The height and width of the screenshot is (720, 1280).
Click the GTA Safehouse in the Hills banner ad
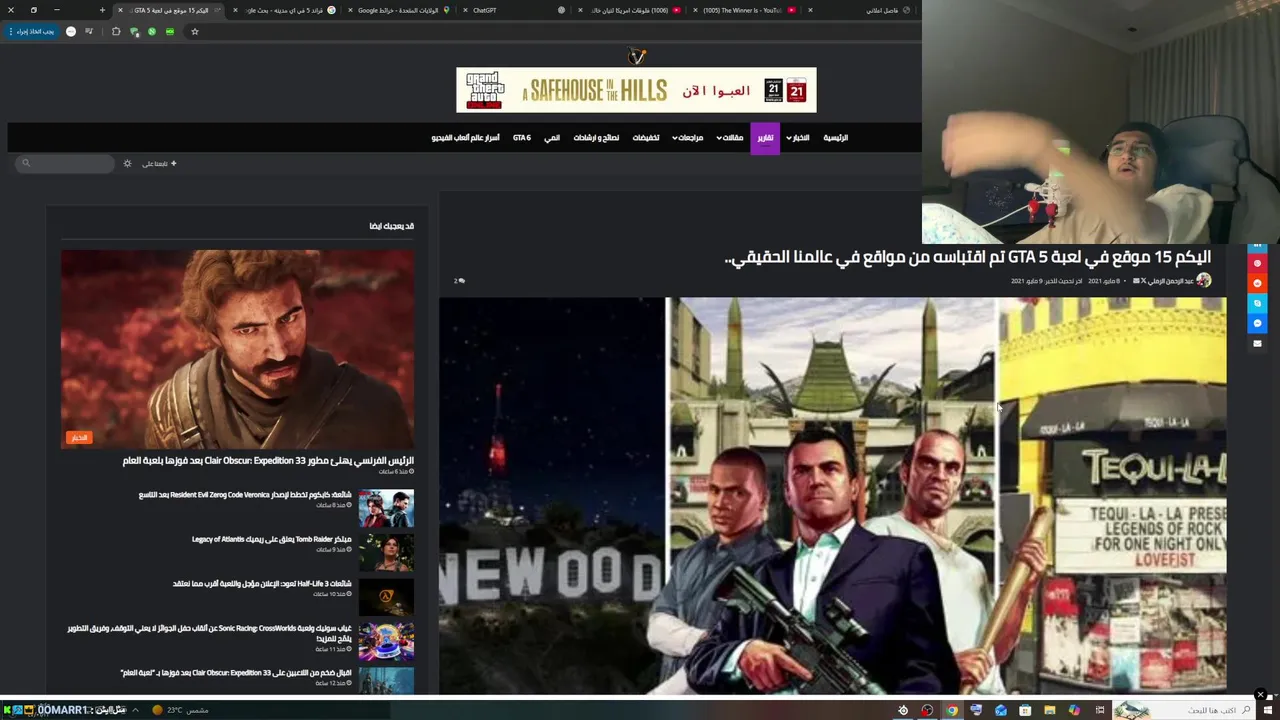pos(636,90)
